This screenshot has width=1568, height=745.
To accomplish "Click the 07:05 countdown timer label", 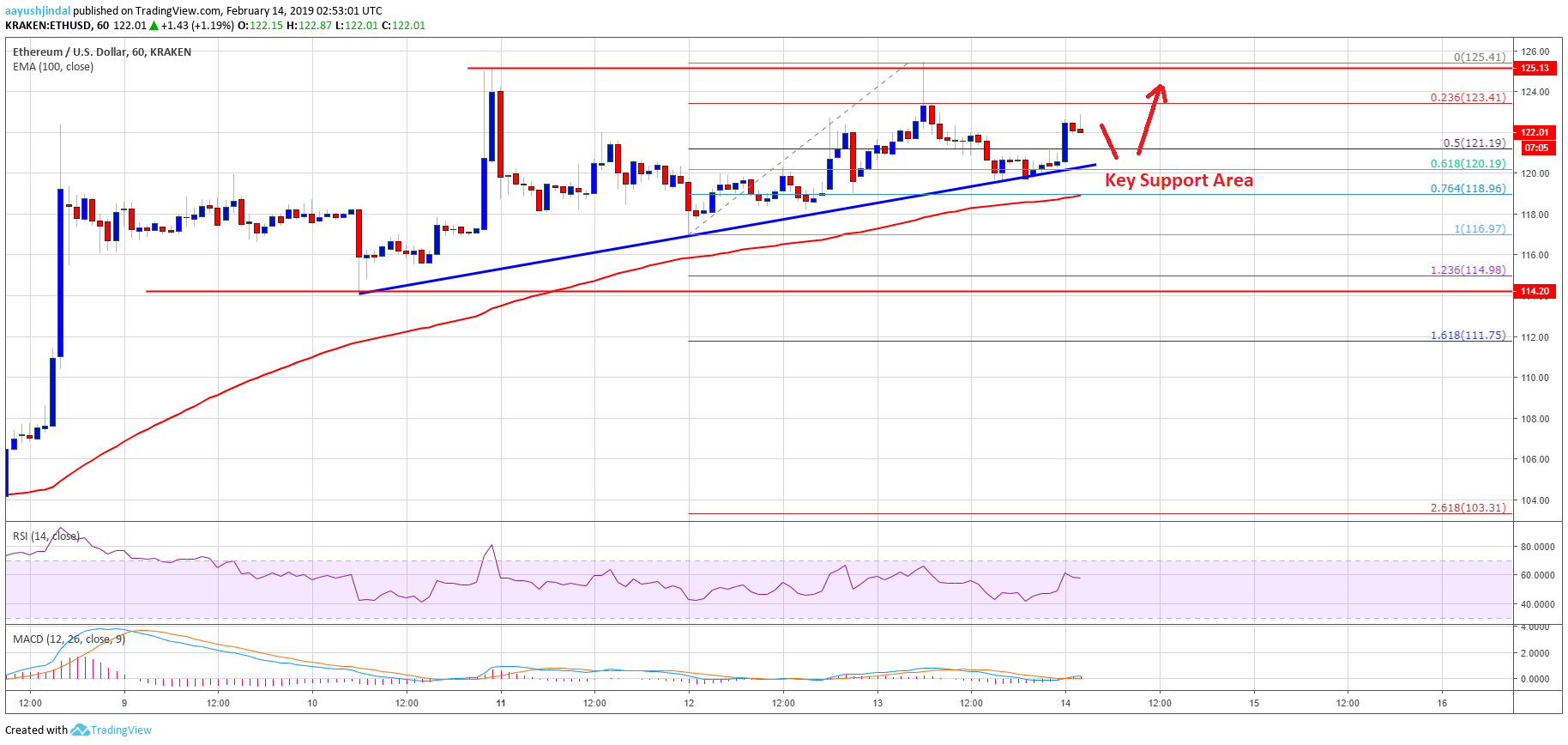I will [1535, 148].
